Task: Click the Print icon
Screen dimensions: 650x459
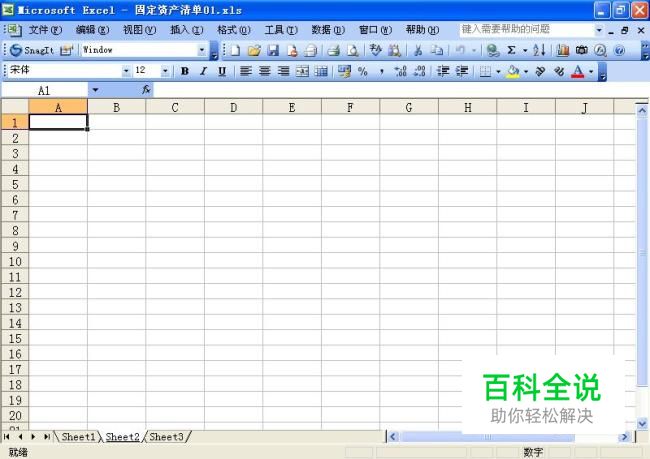Action: click(333, 51)
